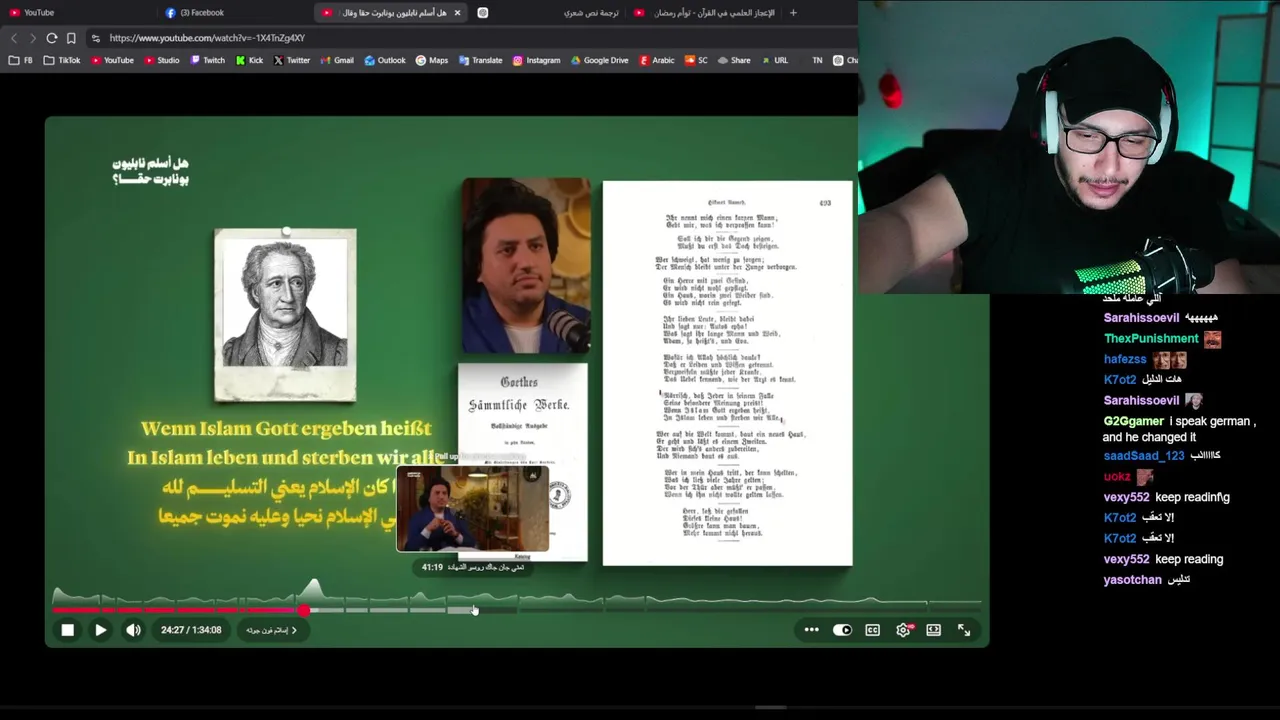
Task: Toggle the autoplay switch
Action: pos(842,630)
